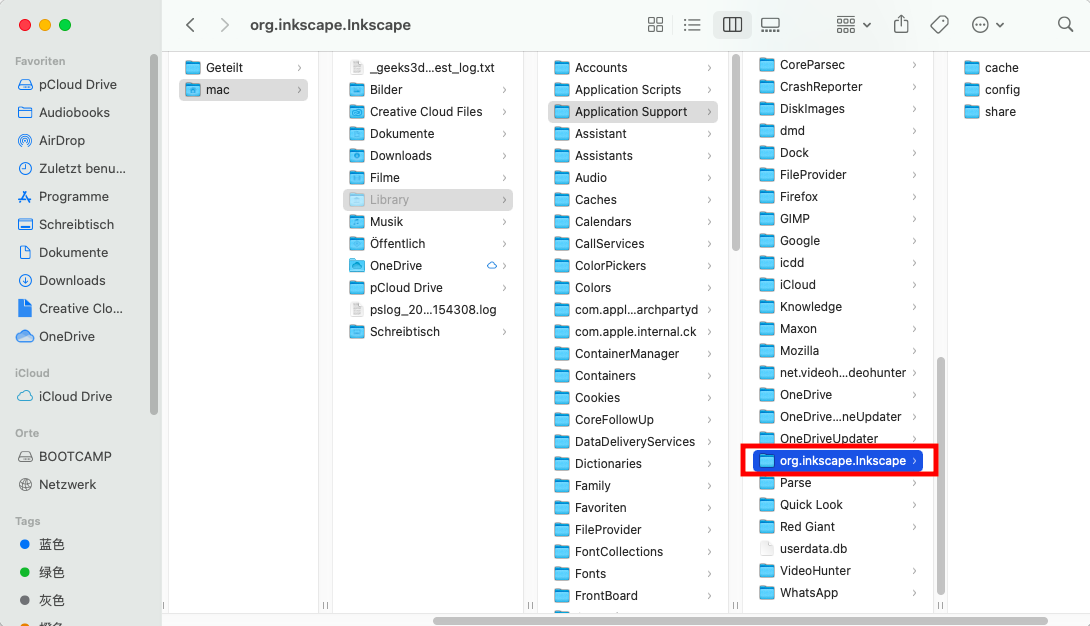This screenshot has width=1090, height=626.
Task: Switch to list view
Action: [692, 25]
